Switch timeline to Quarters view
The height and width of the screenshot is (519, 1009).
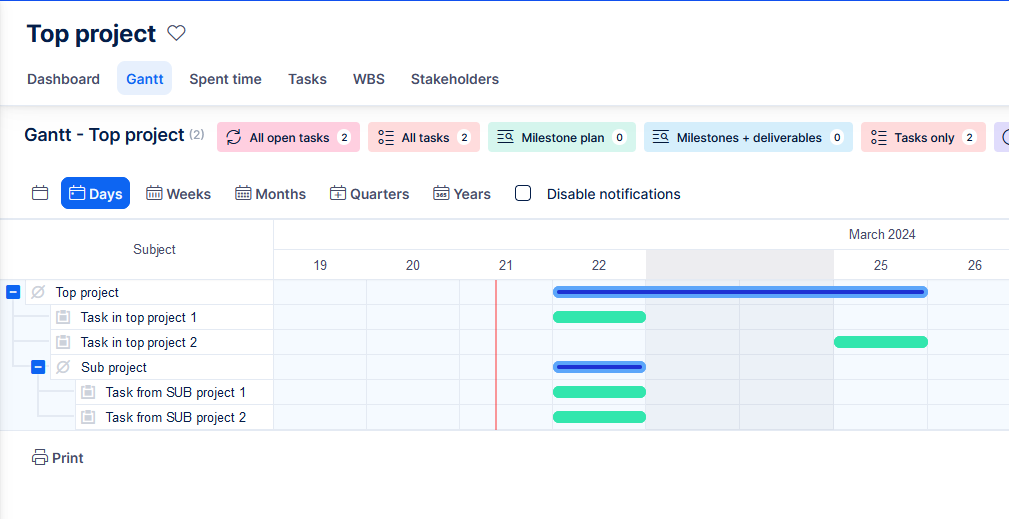[x=369, y=194]
